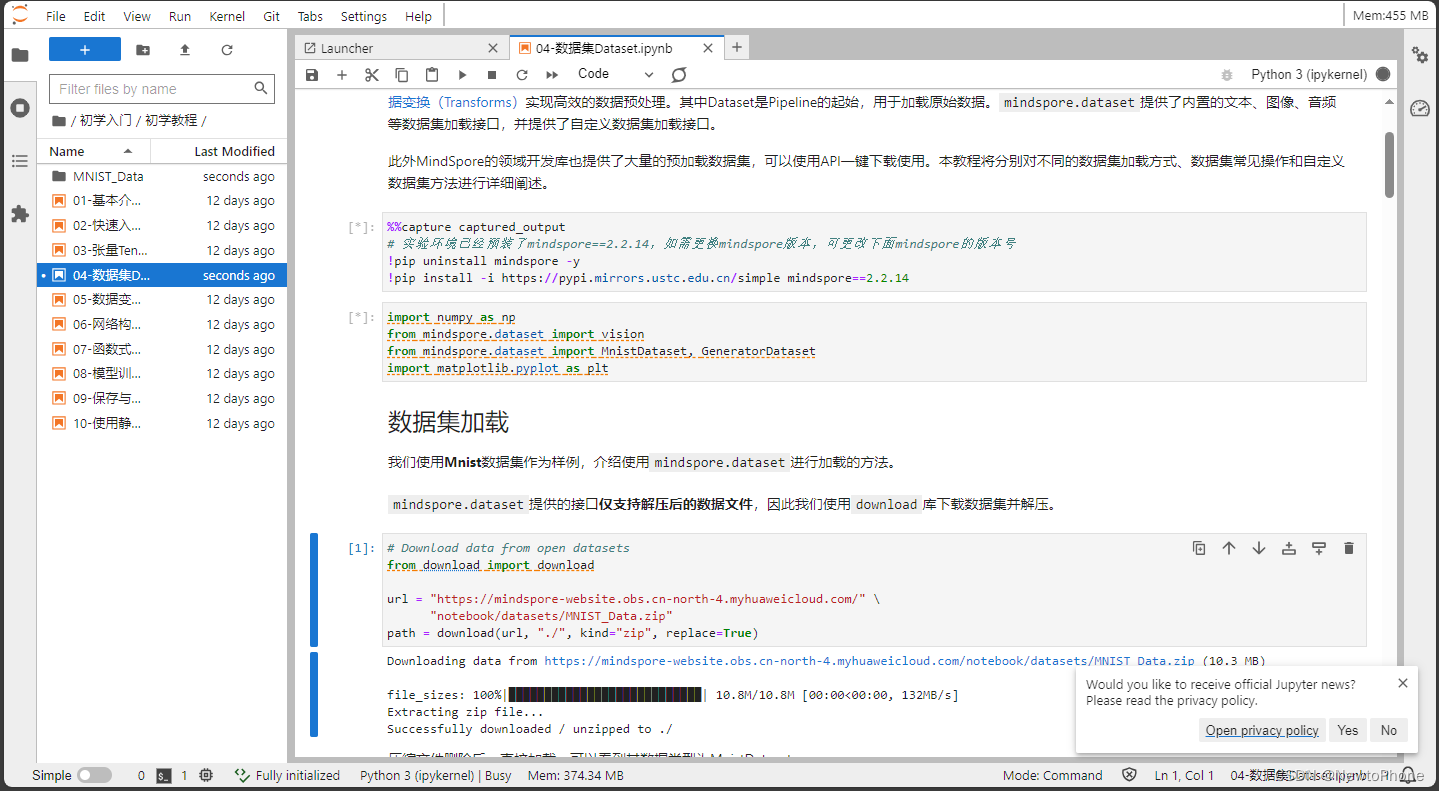Close the 04-数据集Dataset.ipynb tab
The height and width of the screenshot is (791, 1439).
tap(708, 48)
